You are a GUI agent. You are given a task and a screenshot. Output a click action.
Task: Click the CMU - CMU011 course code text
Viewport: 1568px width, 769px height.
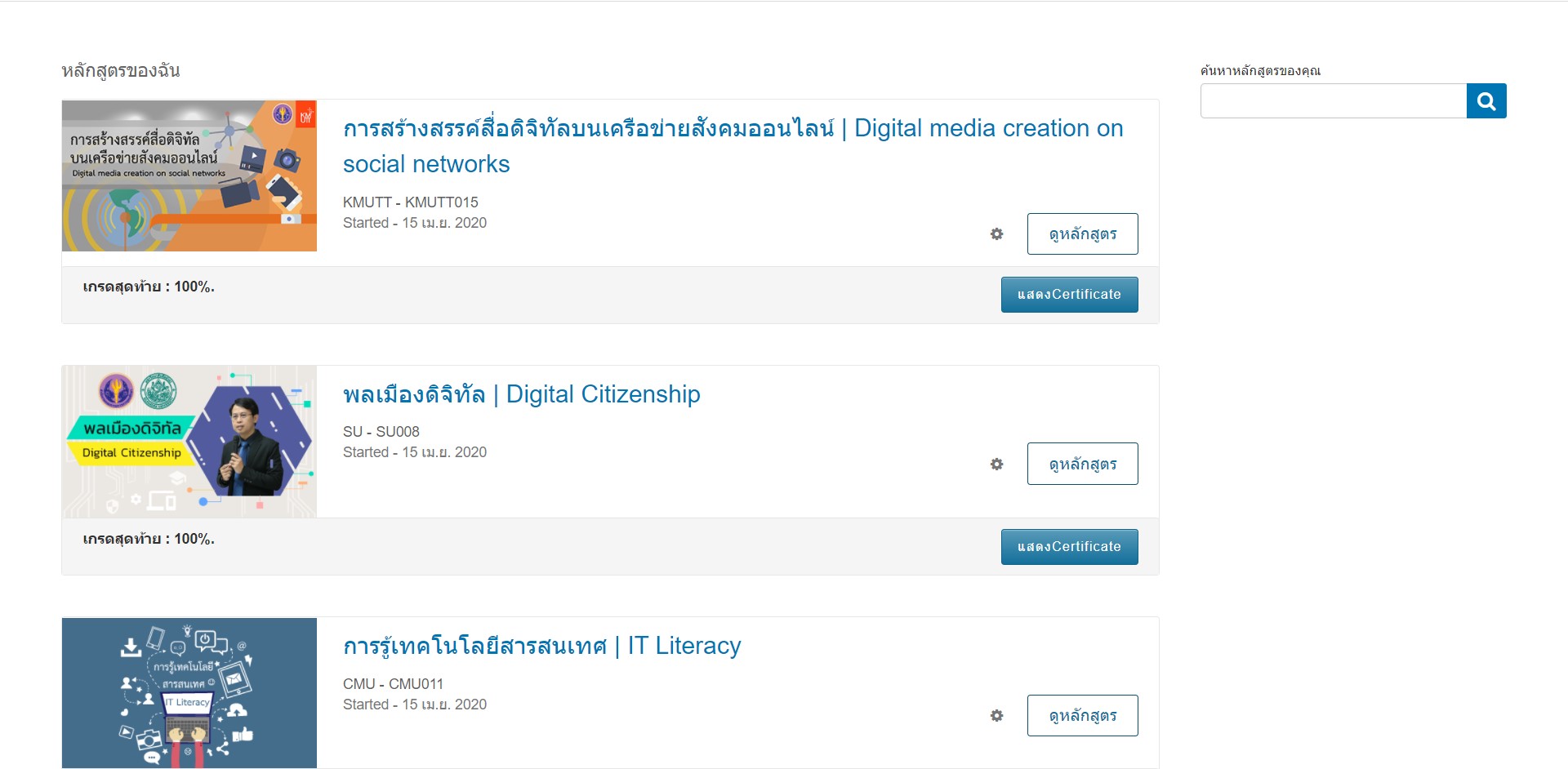point(393,684)
